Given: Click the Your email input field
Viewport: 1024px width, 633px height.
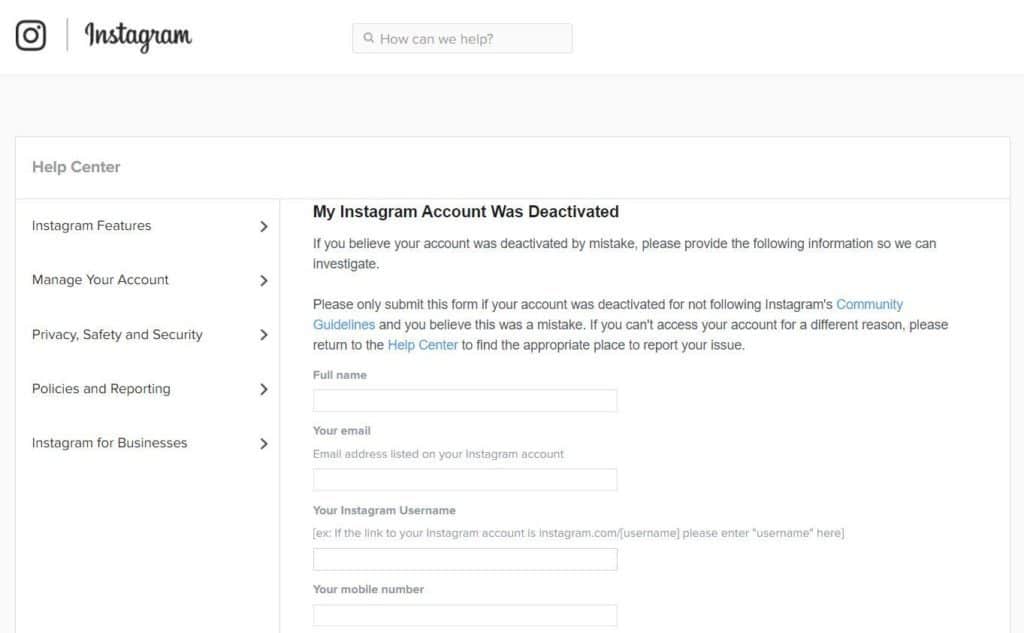Looking at the screenshot, I should pyautogui.click(x=465, y=479).
